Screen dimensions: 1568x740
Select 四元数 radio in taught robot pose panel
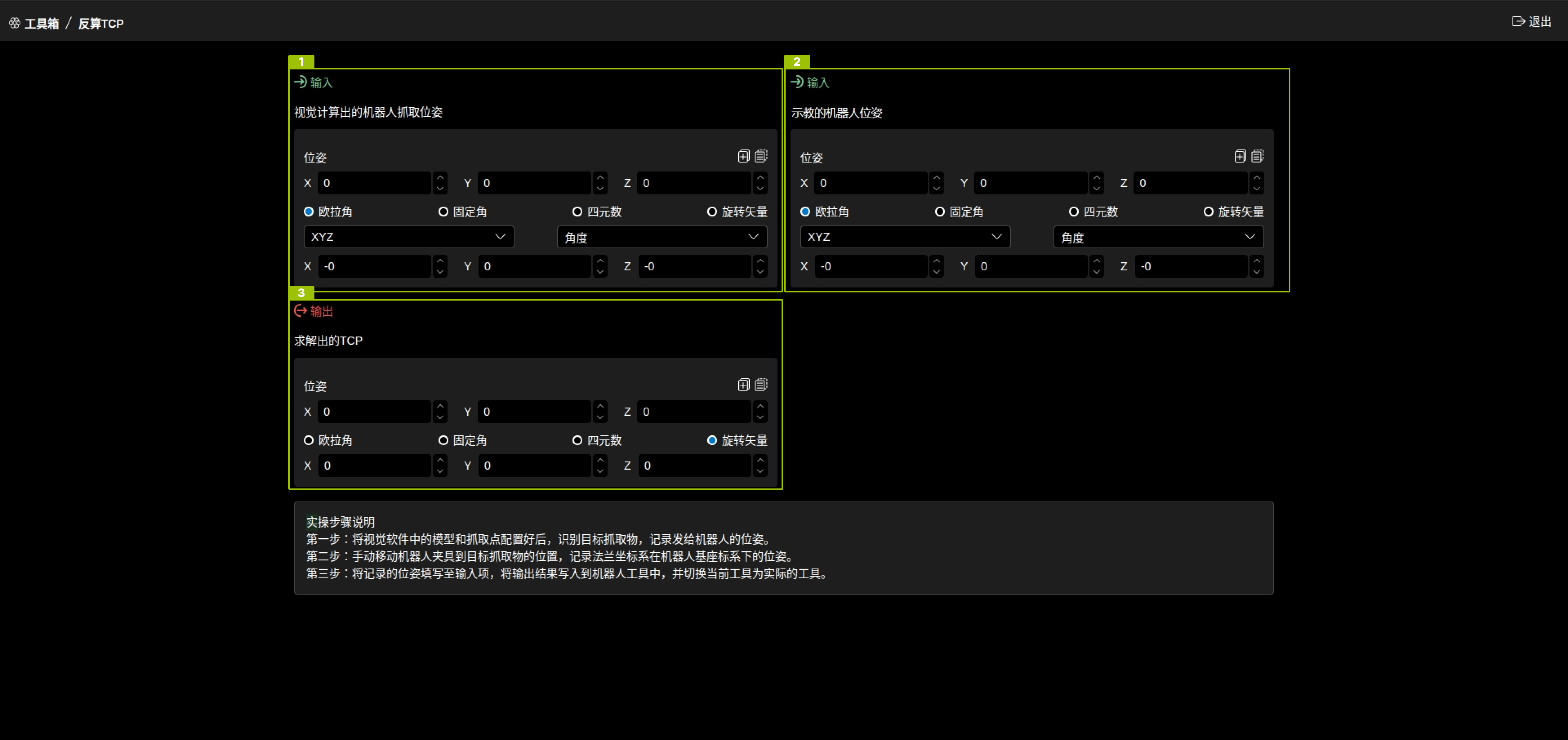1074,212
